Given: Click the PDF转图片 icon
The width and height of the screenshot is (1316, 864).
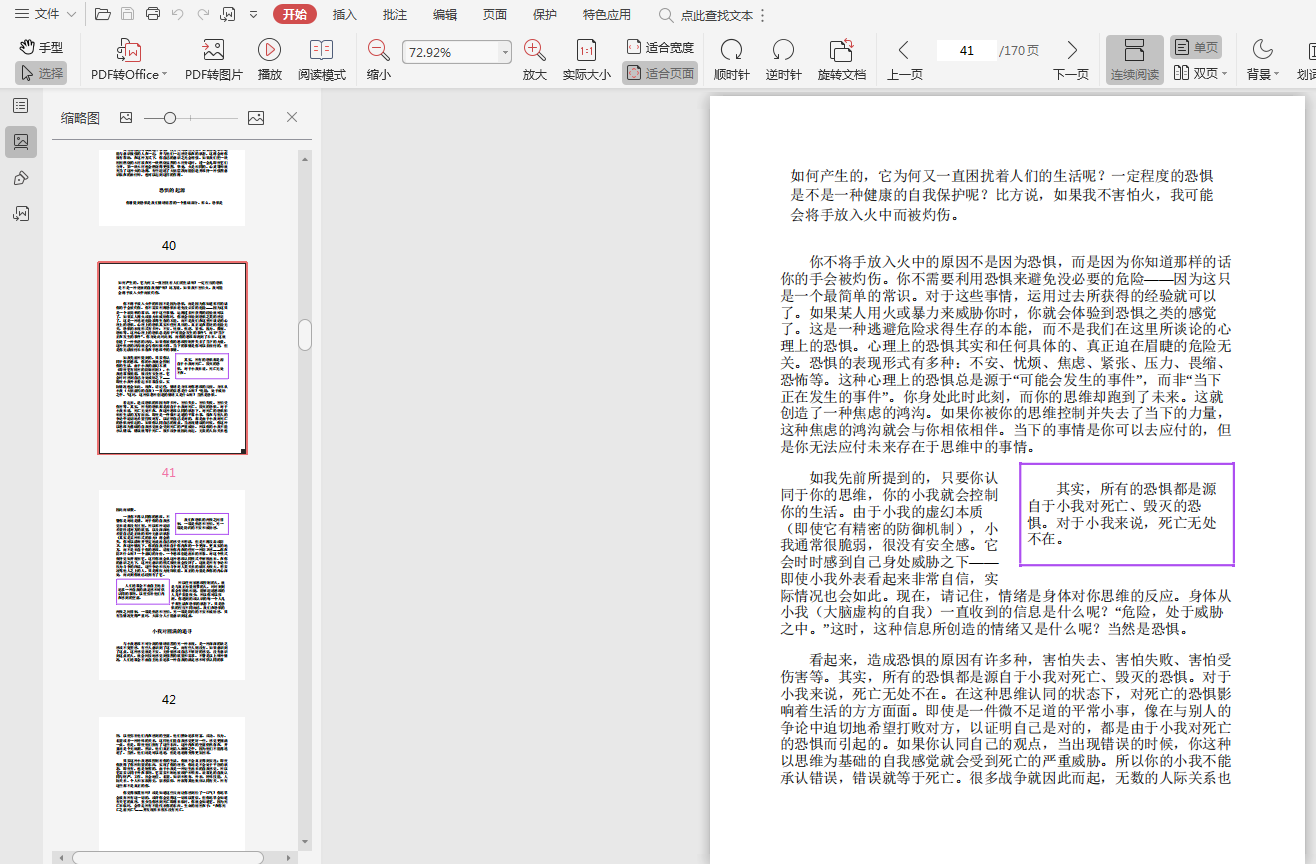Looking at the screenshot, I should pos(213,50).
